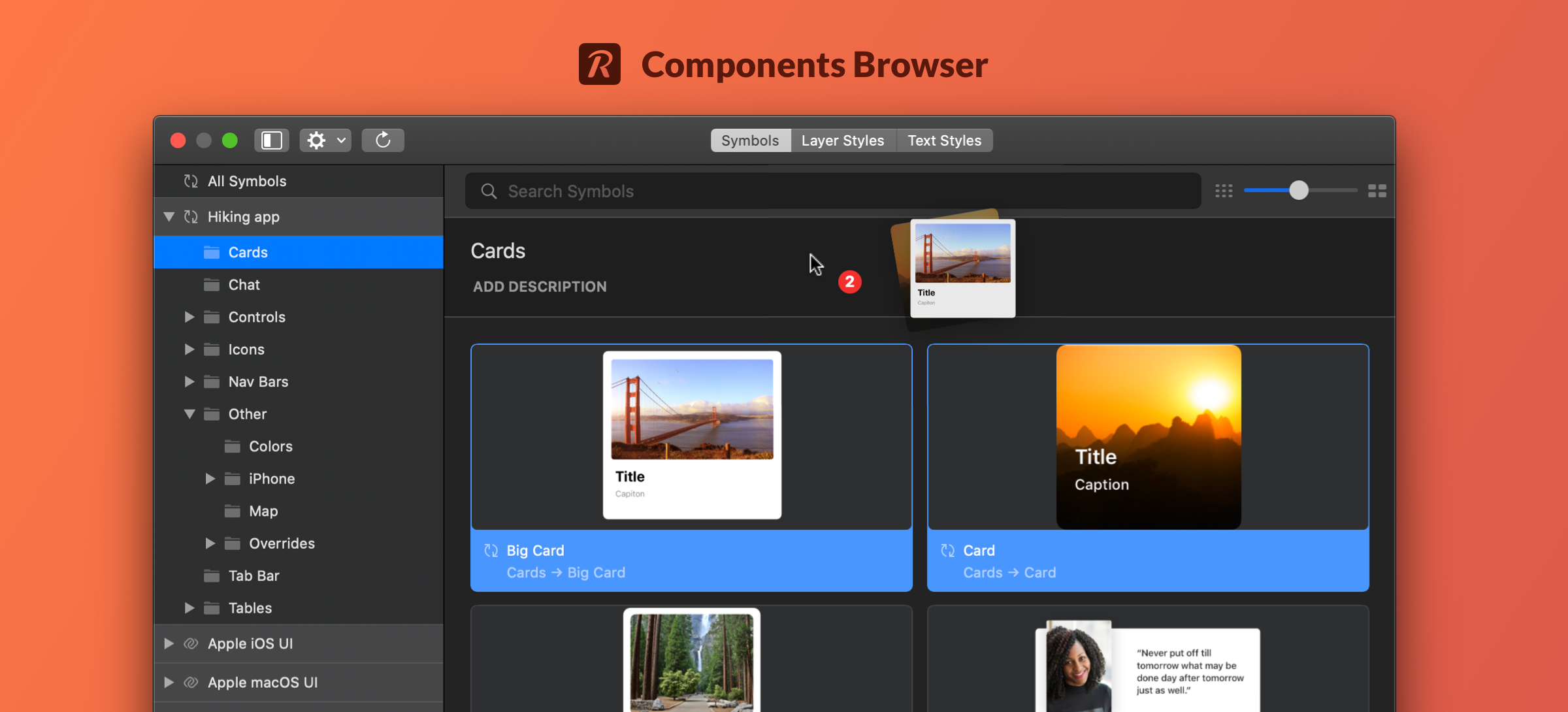Viewport: 1568px width, 712px height.
Task: Select the Colors folder
Action: (299, 446)
